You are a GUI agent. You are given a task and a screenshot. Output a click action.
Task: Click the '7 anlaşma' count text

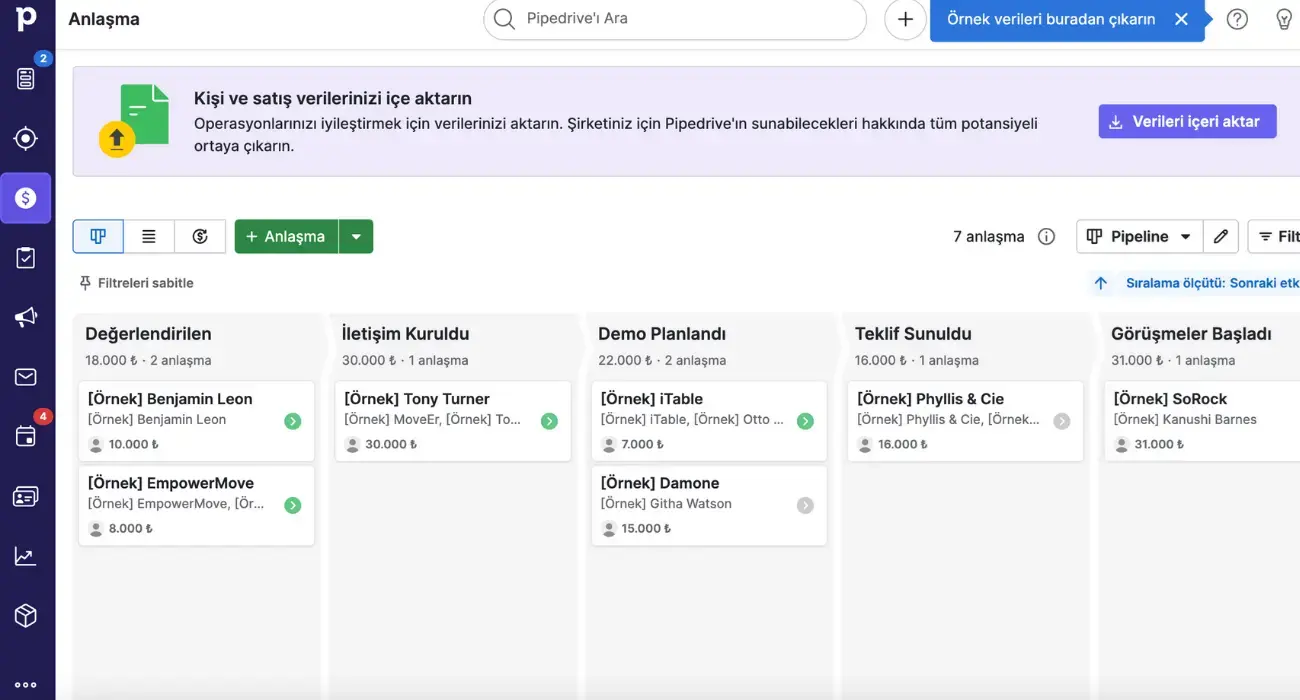[989, 237]
